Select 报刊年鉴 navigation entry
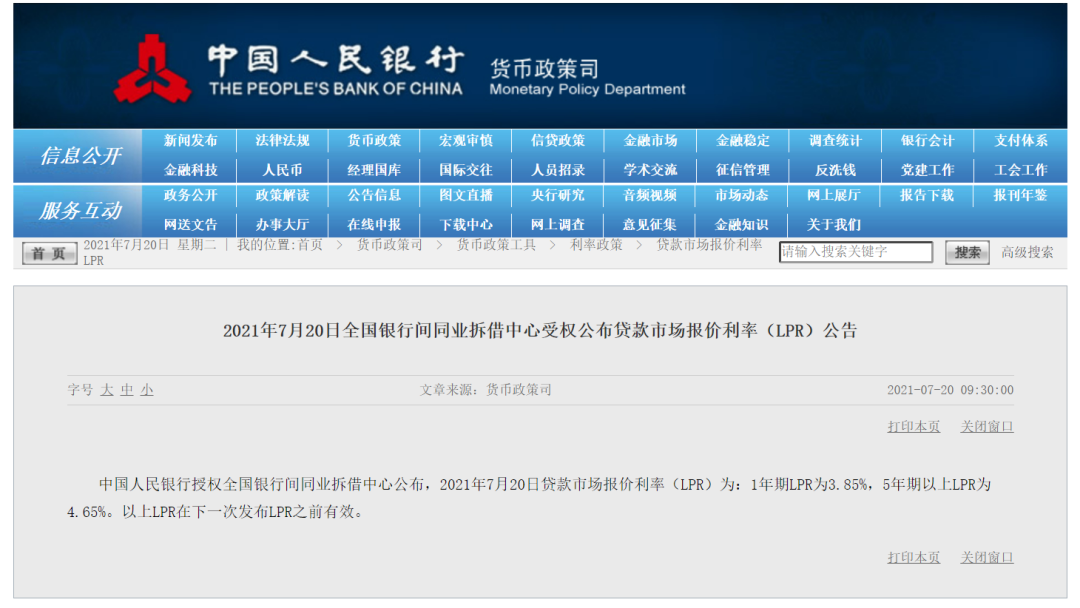Viewport: 1080px width, 608px height. (x=1020, y=196)
